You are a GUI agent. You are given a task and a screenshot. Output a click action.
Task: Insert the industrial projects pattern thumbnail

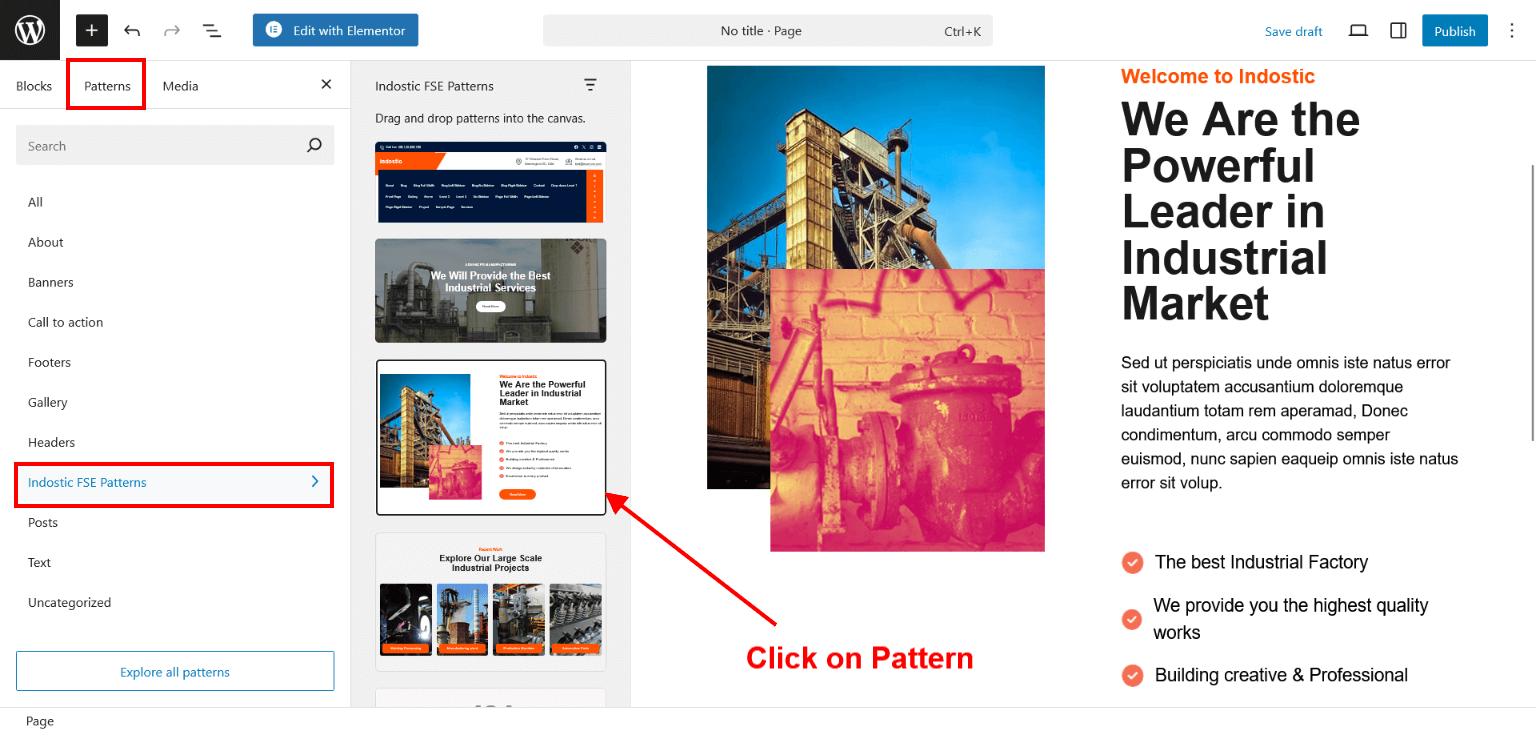(490, 601)
